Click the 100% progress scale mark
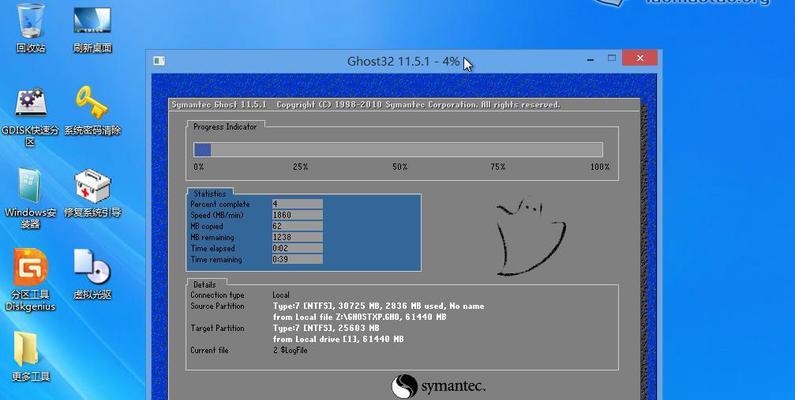 pos(600,167)
